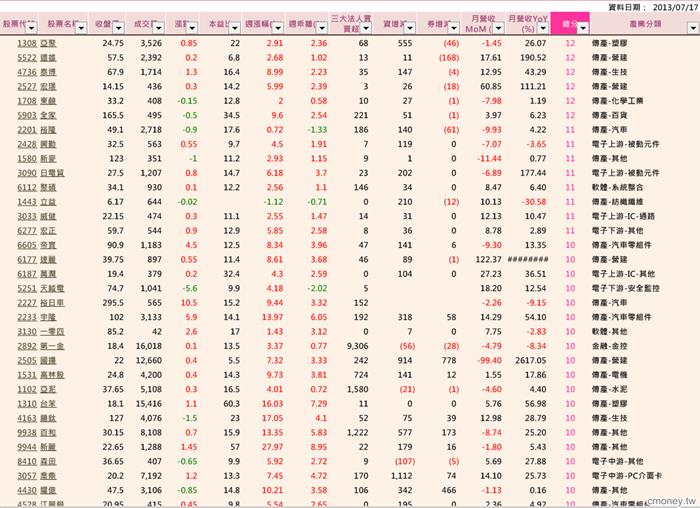This screenshot has width=700, height=508.
Task: Open the 本益比 column filter dropdown
Action: (235, 28)
